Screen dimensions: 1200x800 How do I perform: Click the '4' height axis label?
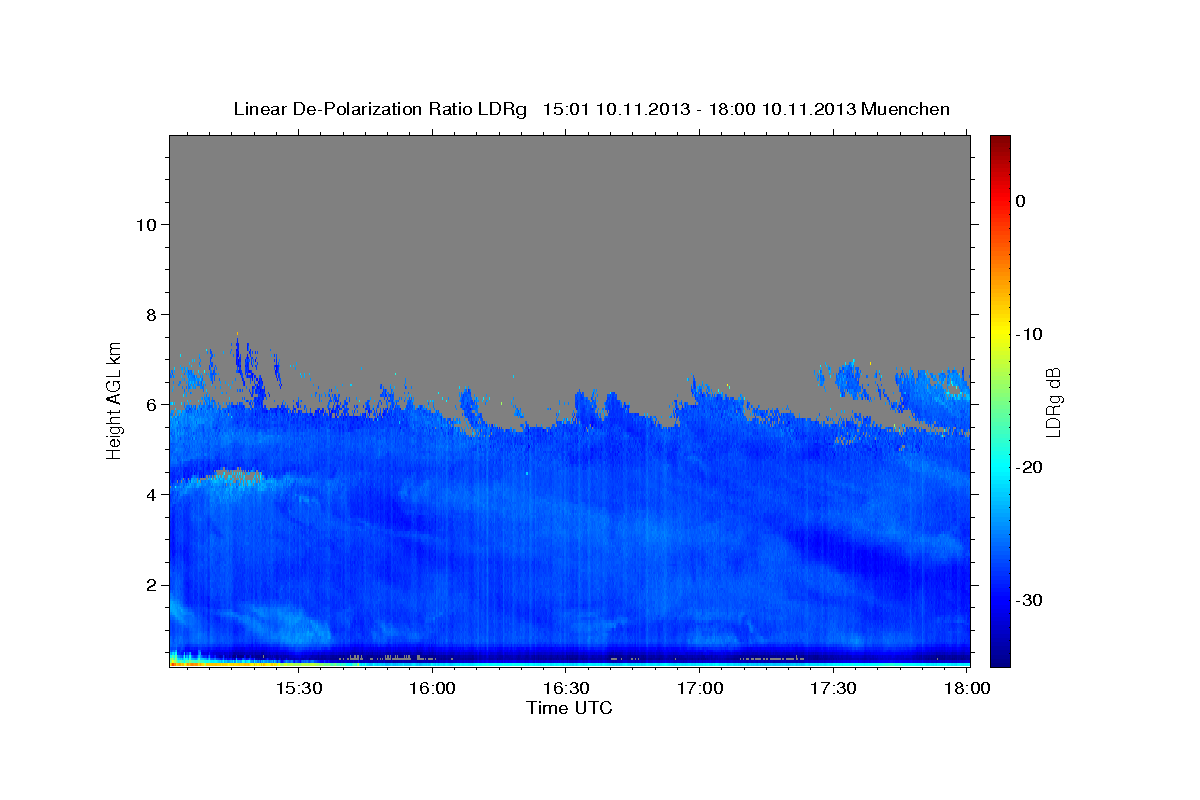pos(150,494)
